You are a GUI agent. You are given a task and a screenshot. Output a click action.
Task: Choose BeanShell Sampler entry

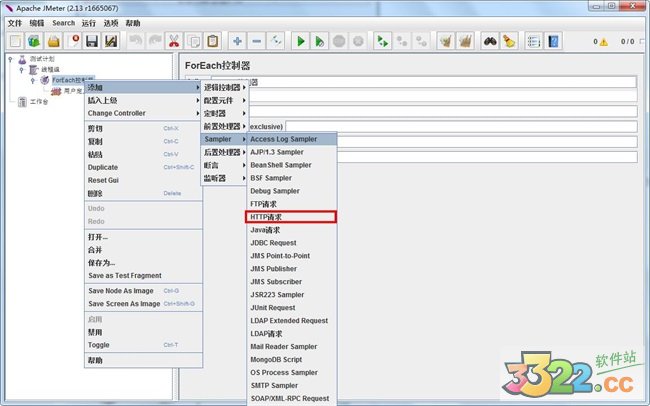(292, 165)
